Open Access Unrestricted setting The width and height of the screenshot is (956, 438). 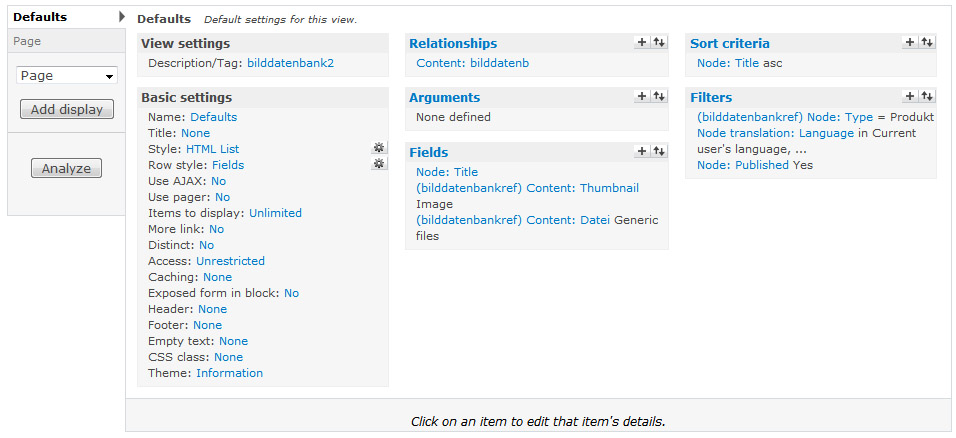point(230,261)
